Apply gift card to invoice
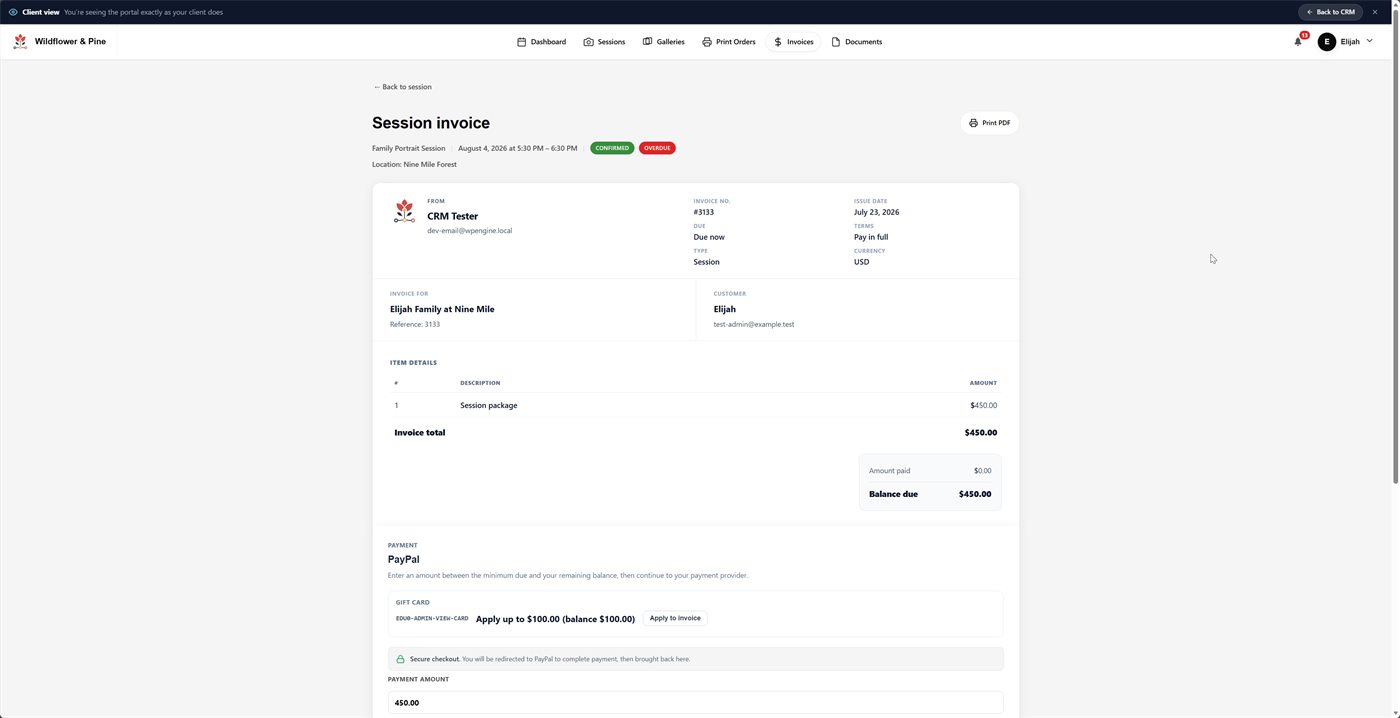 (x=675, y=618)
